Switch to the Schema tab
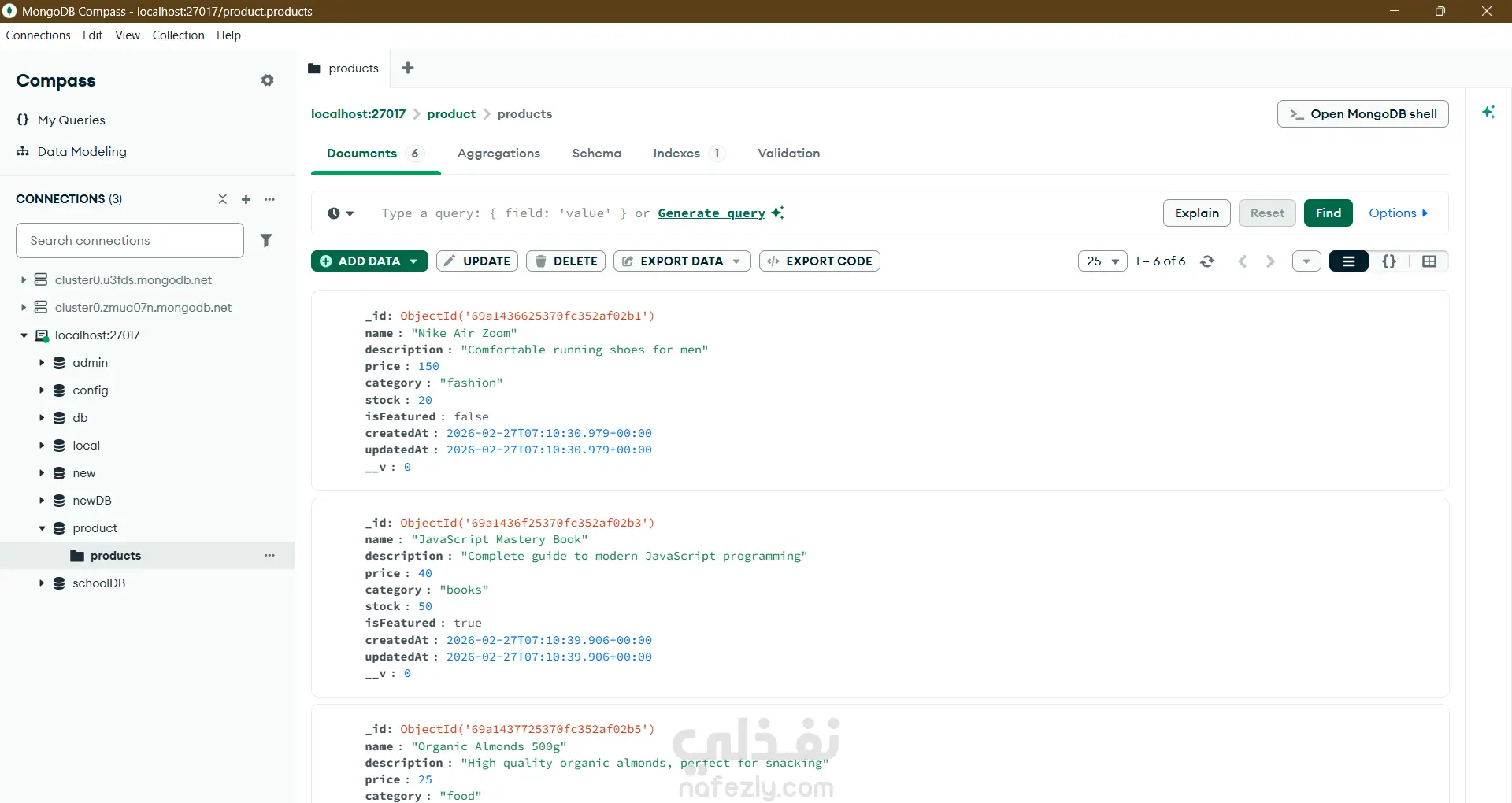The width and height of the screenshot is (1512, 803). pos(597,154)
